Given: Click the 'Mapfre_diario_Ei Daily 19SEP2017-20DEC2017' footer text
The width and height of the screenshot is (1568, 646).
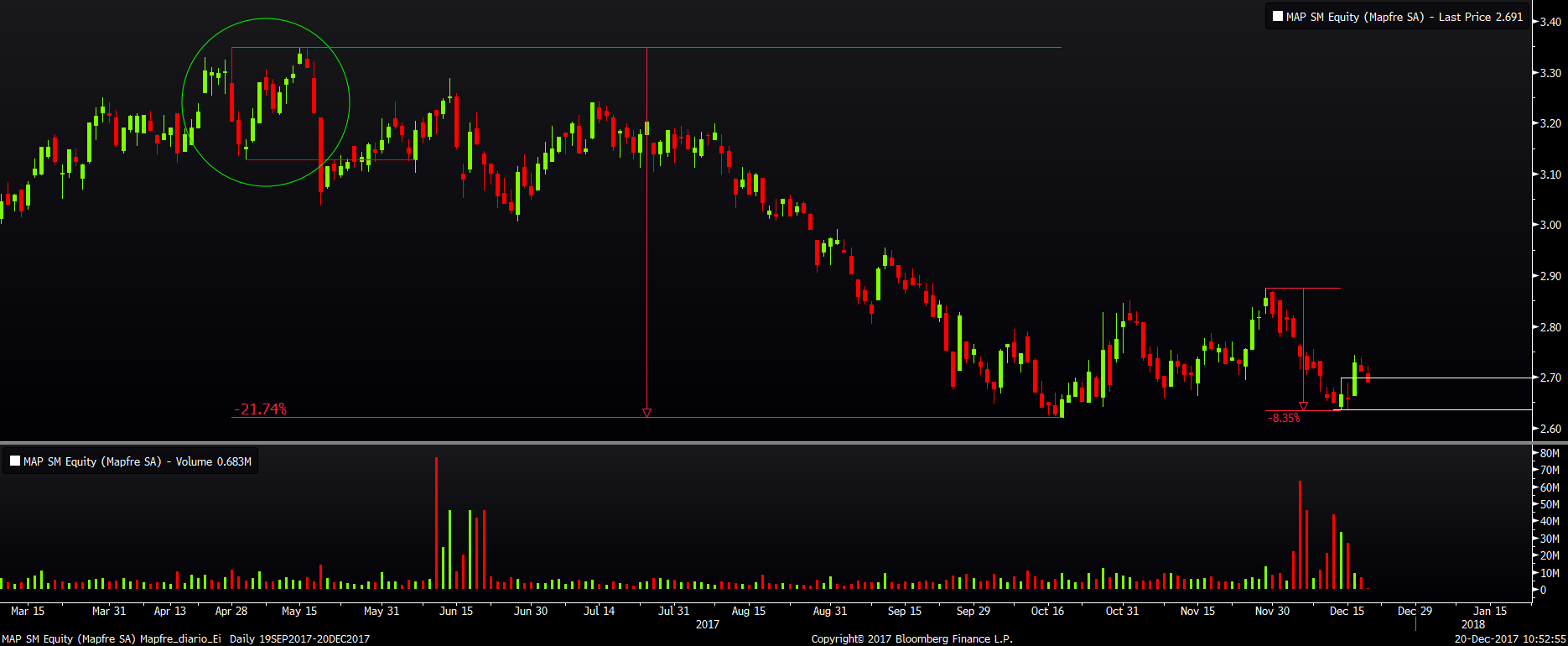Looking at the screenshot, I should click(x=255, y=639).
